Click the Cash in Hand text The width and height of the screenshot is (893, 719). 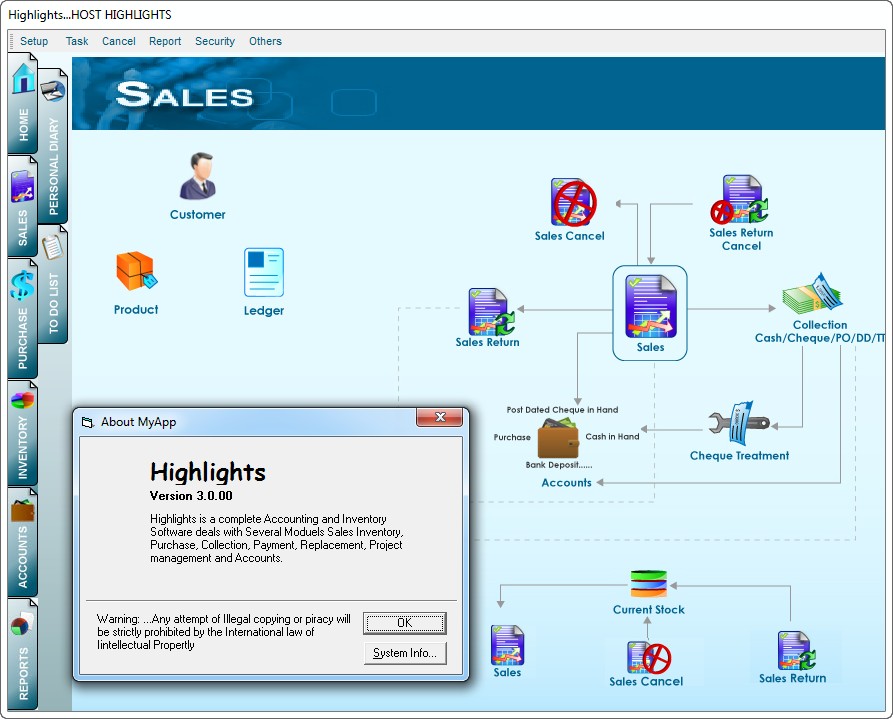coord(612,436)
